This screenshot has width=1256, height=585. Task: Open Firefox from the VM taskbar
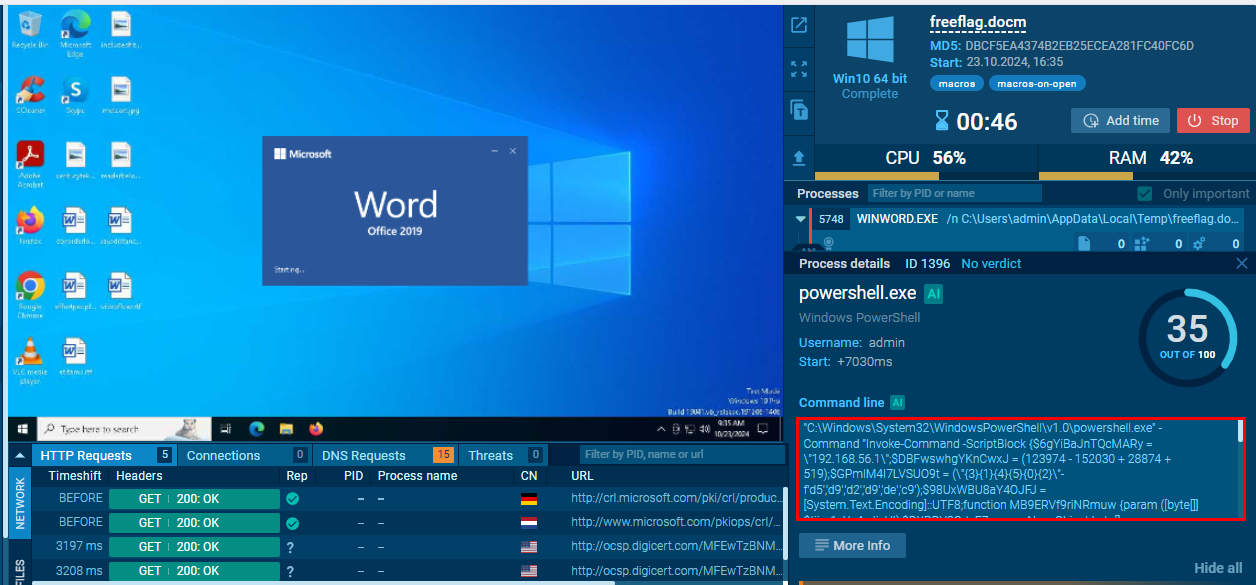coord(316,429)
